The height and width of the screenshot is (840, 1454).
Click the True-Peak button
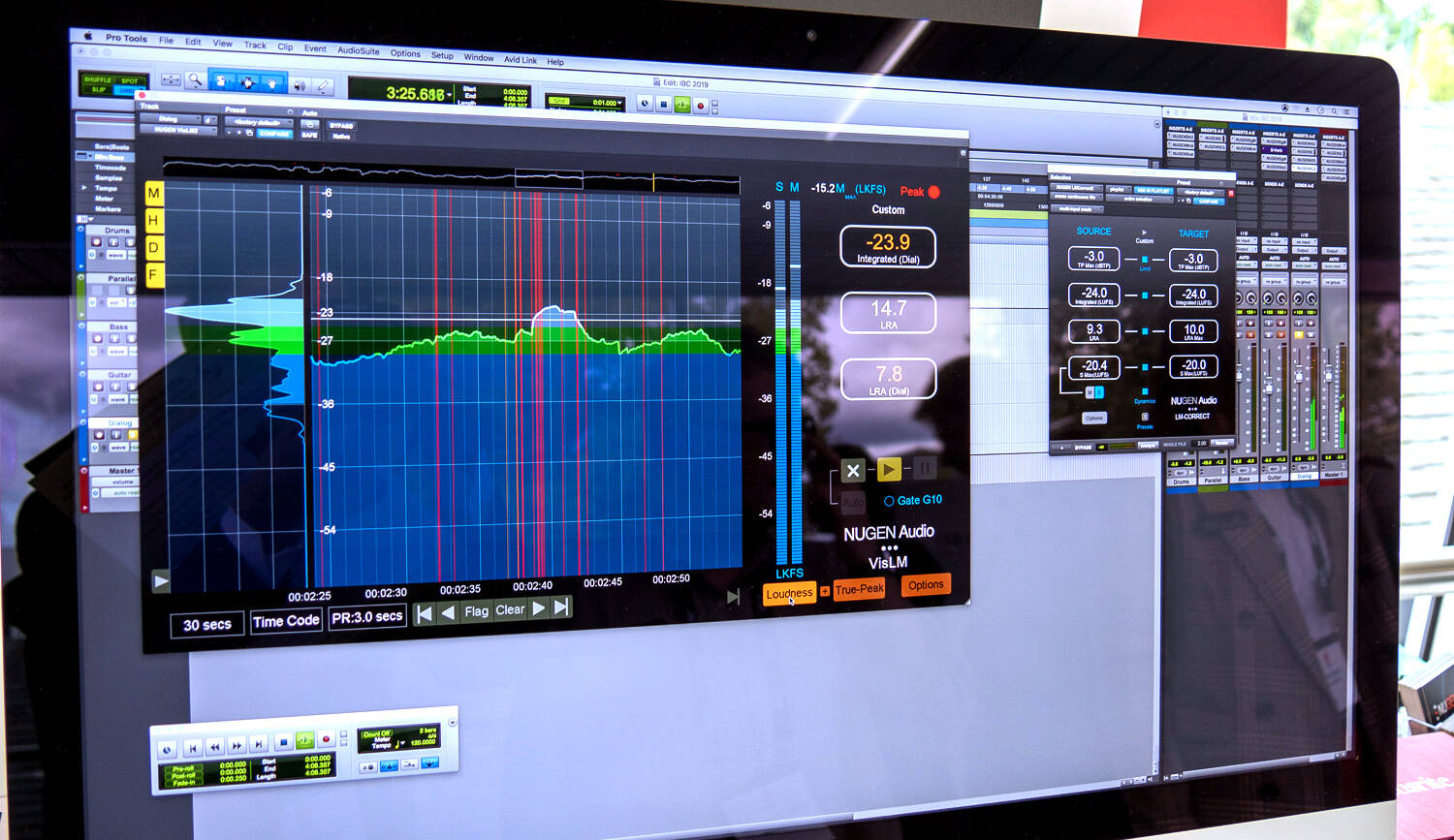859,589
